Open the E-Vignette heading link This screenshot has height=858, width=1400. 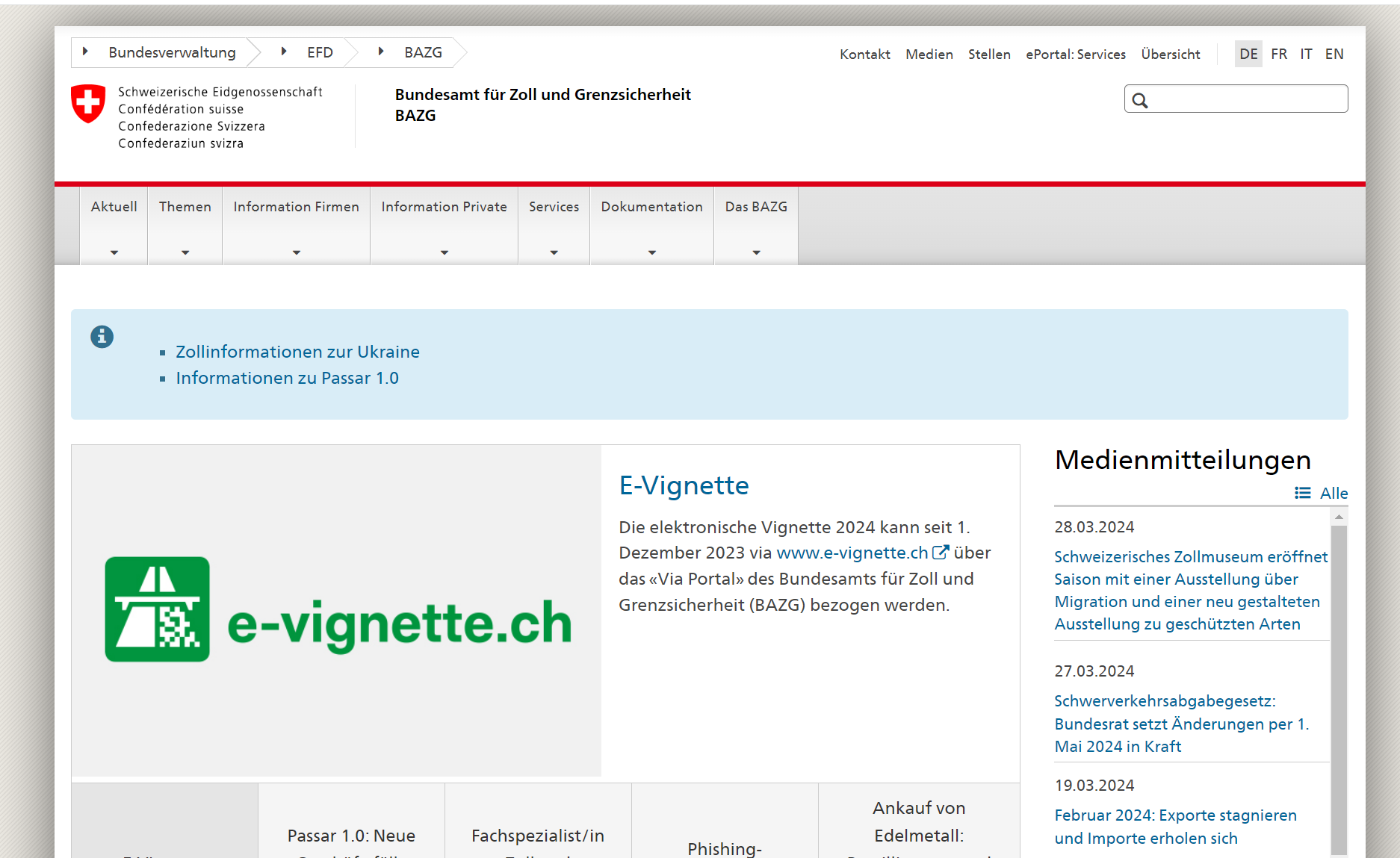pyautogui.click(x=684, y=485)
